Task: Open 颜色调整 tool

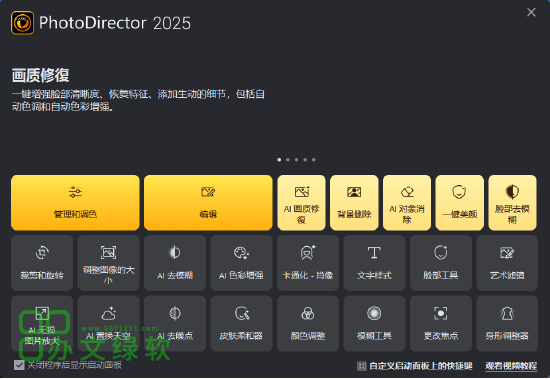Action: (x=308, y=323)
